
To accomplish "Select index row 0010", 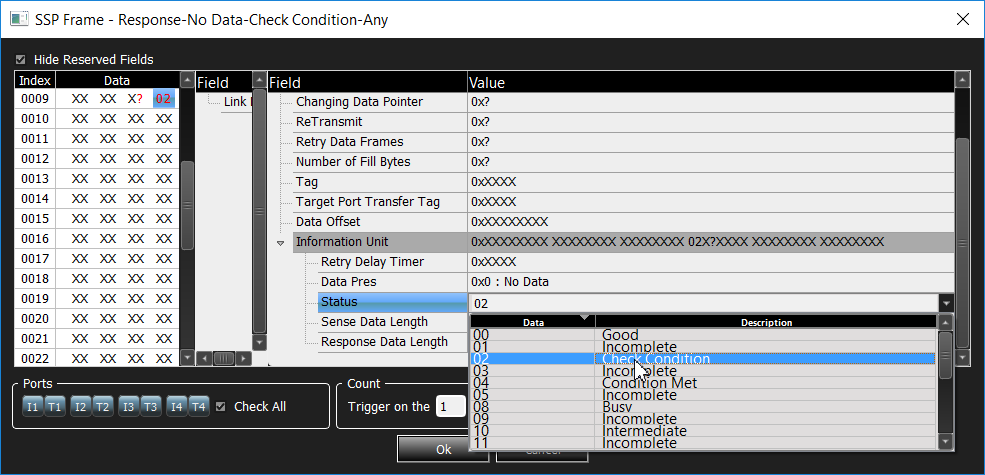I will point(35,119).
